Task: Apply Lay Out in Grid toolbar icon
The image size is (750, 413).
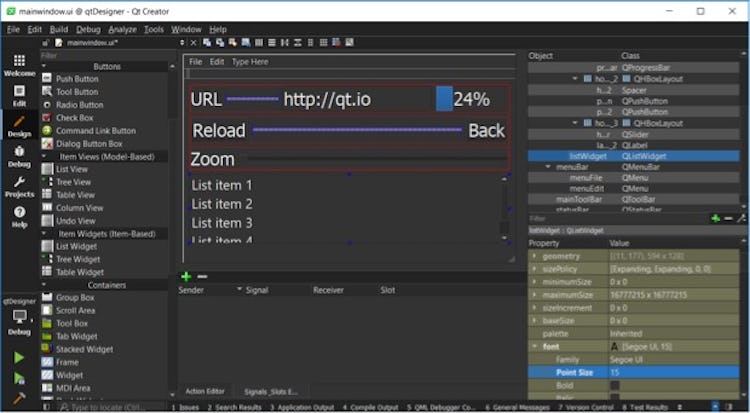Action: click(323, 43)
